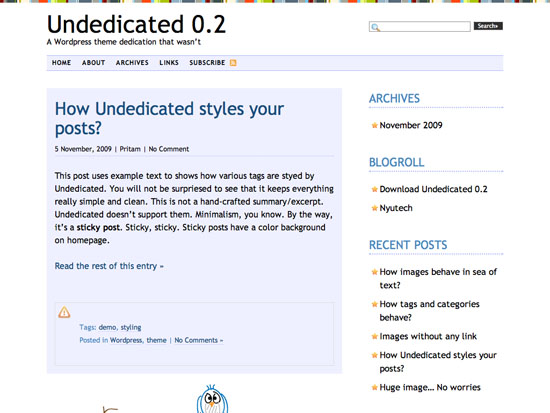Click the star bullet beside November 2009
The width and height of the screenshot is (550, 413).
tap(374, 125)
